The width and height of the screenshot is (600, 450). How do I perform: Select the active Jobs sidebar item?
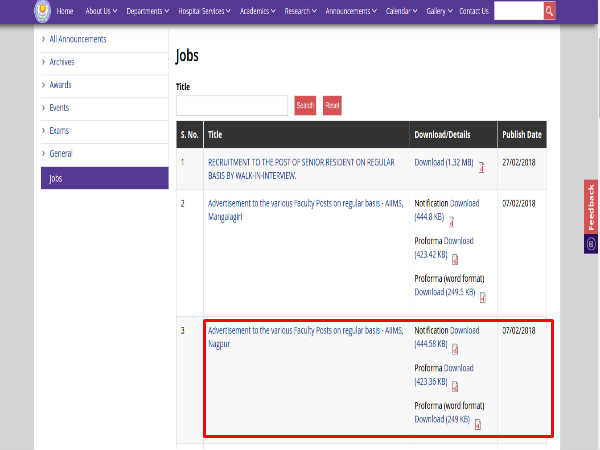[104, 178]
